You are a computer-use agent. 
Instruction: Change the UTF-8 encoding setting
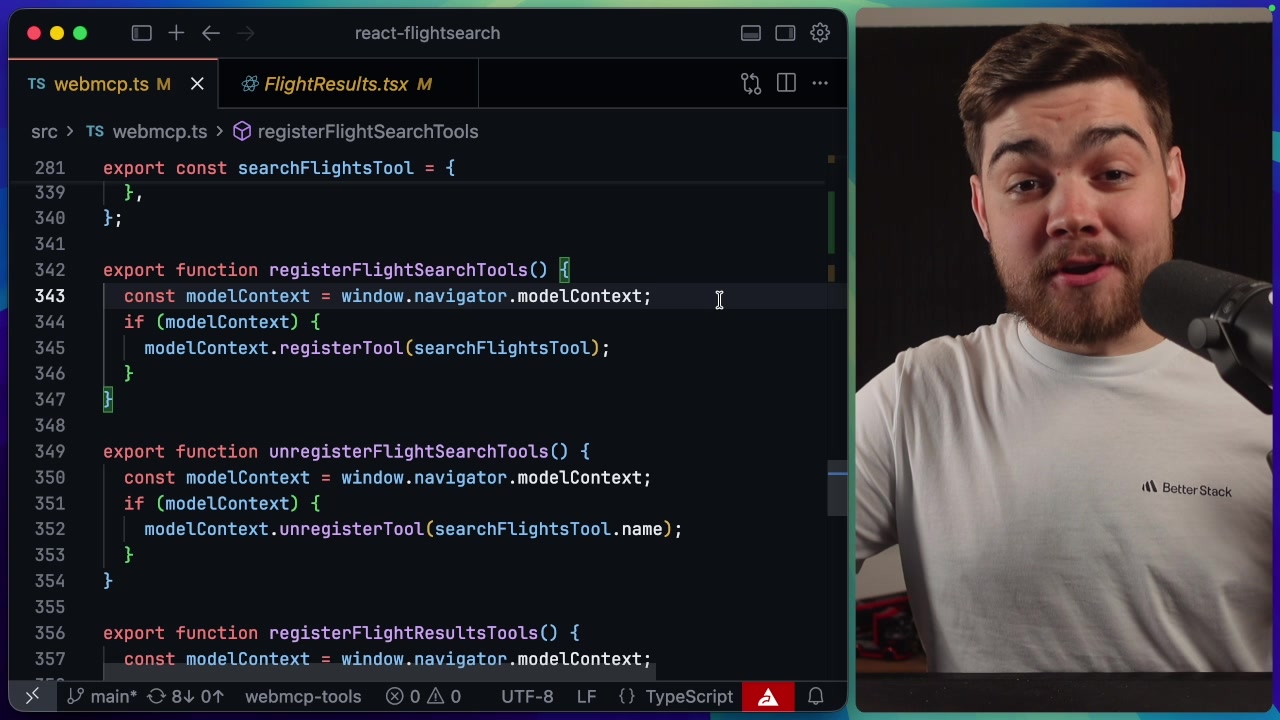[x=527, y=696]
